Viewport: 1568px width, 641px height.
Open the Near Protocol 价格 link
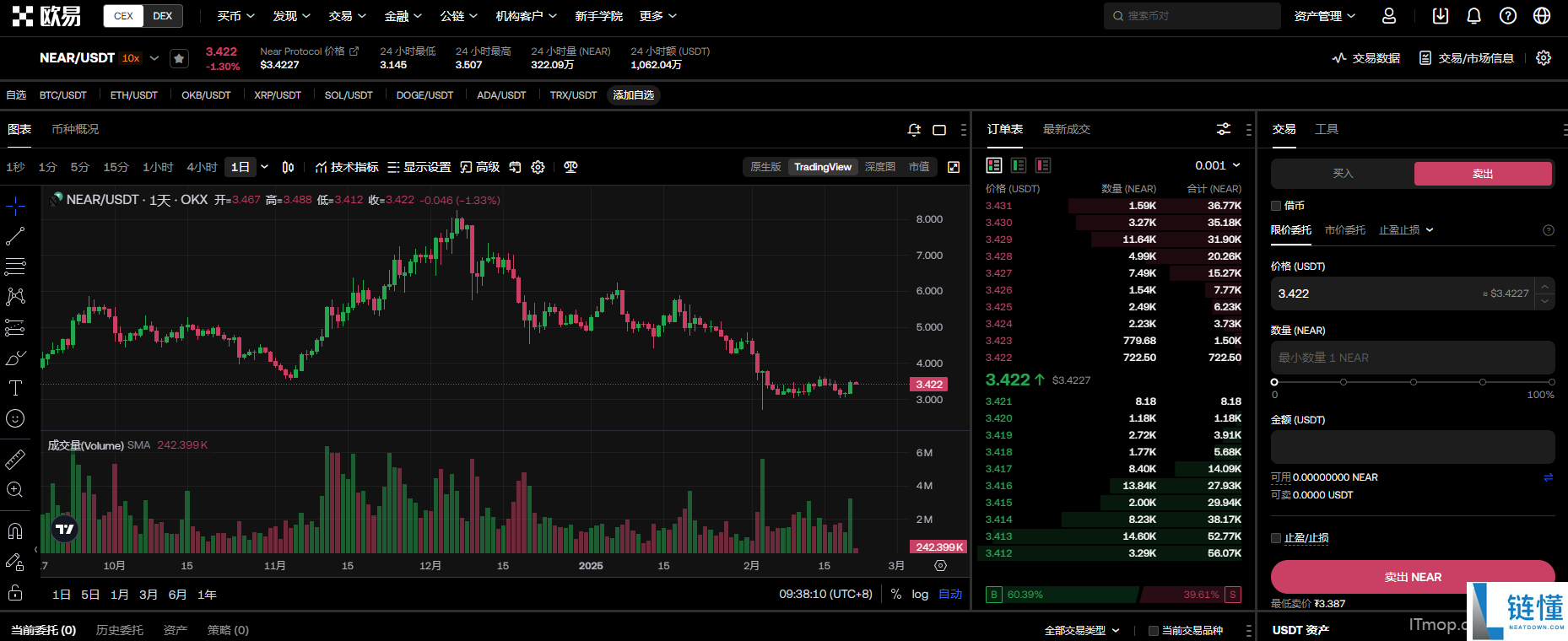tap(309, 51)
